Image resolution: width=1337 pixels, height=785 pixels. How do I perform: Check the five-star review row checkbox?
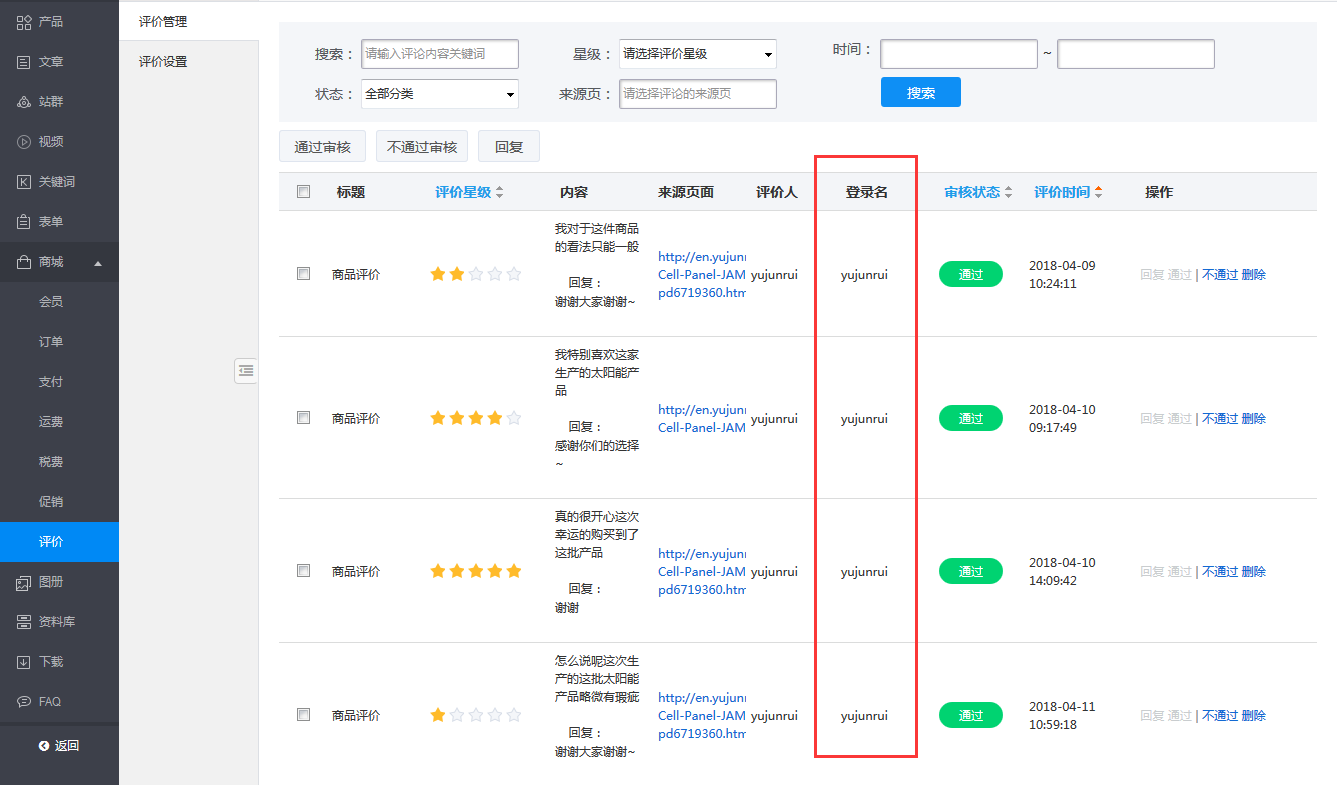(304, 571)
